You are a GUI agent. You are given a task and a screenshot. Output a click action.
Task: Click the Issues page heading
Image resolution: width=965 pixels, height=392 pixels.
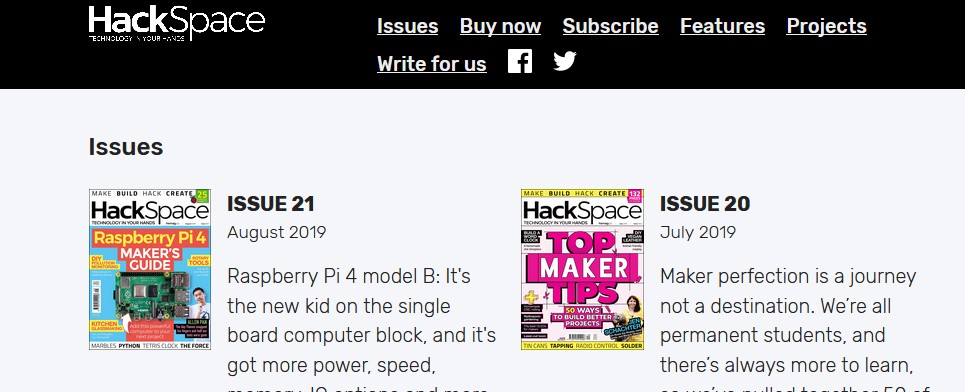pyautogui.click(x=126, y=147)
